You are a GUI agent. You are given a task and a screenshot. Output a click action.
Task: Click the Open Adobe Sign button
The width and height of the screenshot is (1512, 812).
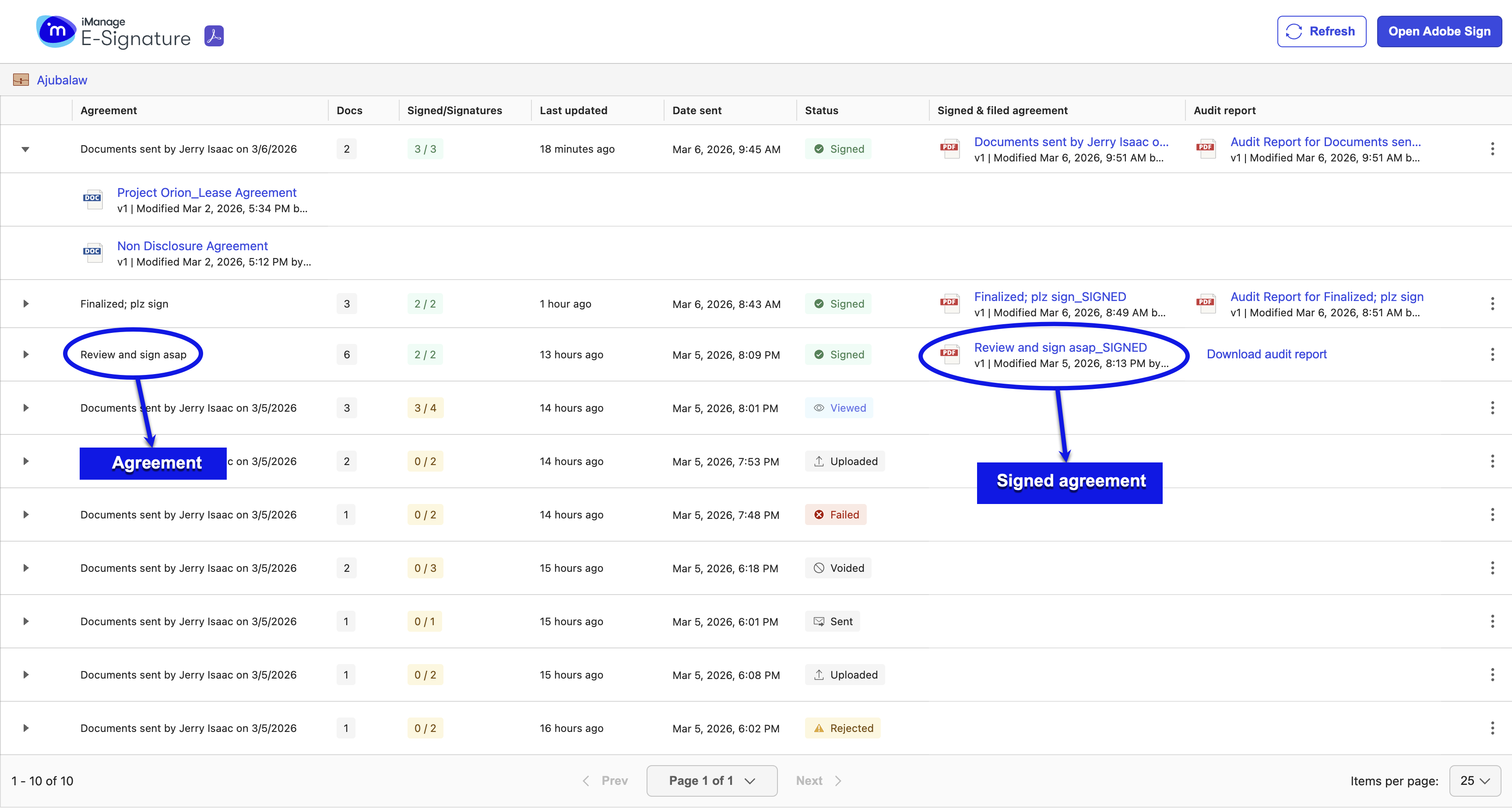point(1439,31)
